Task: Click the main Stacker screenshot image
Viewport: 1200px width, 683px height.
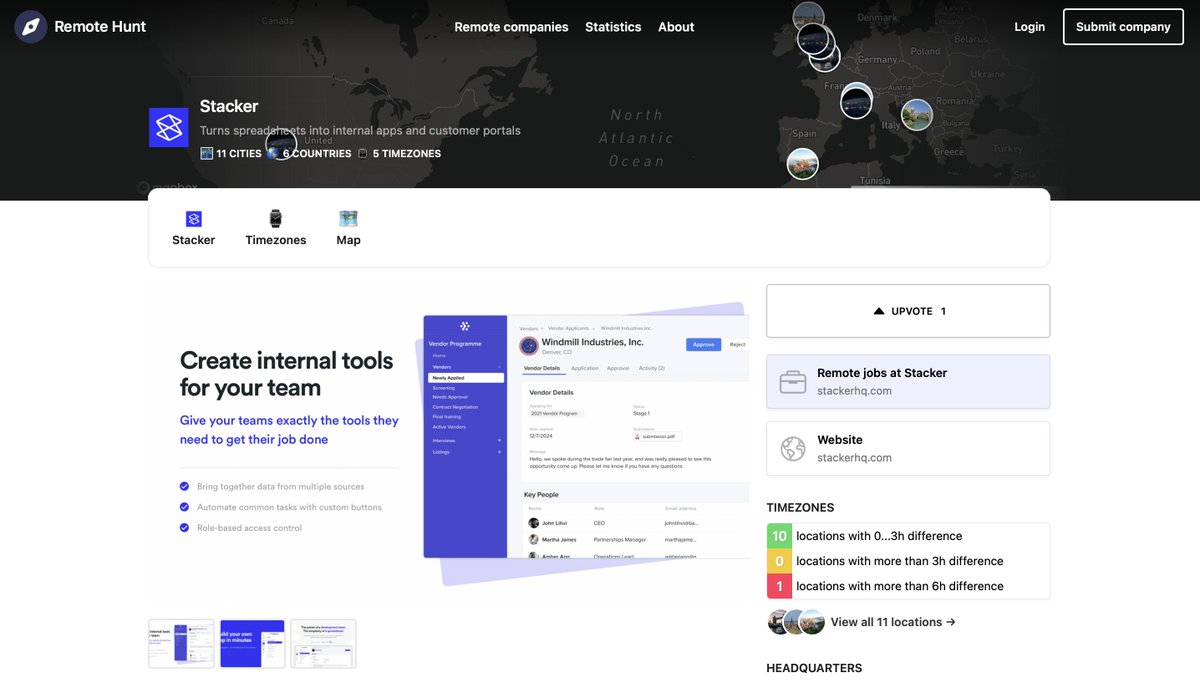Action: pyautogui.click(x=449, y=445)
